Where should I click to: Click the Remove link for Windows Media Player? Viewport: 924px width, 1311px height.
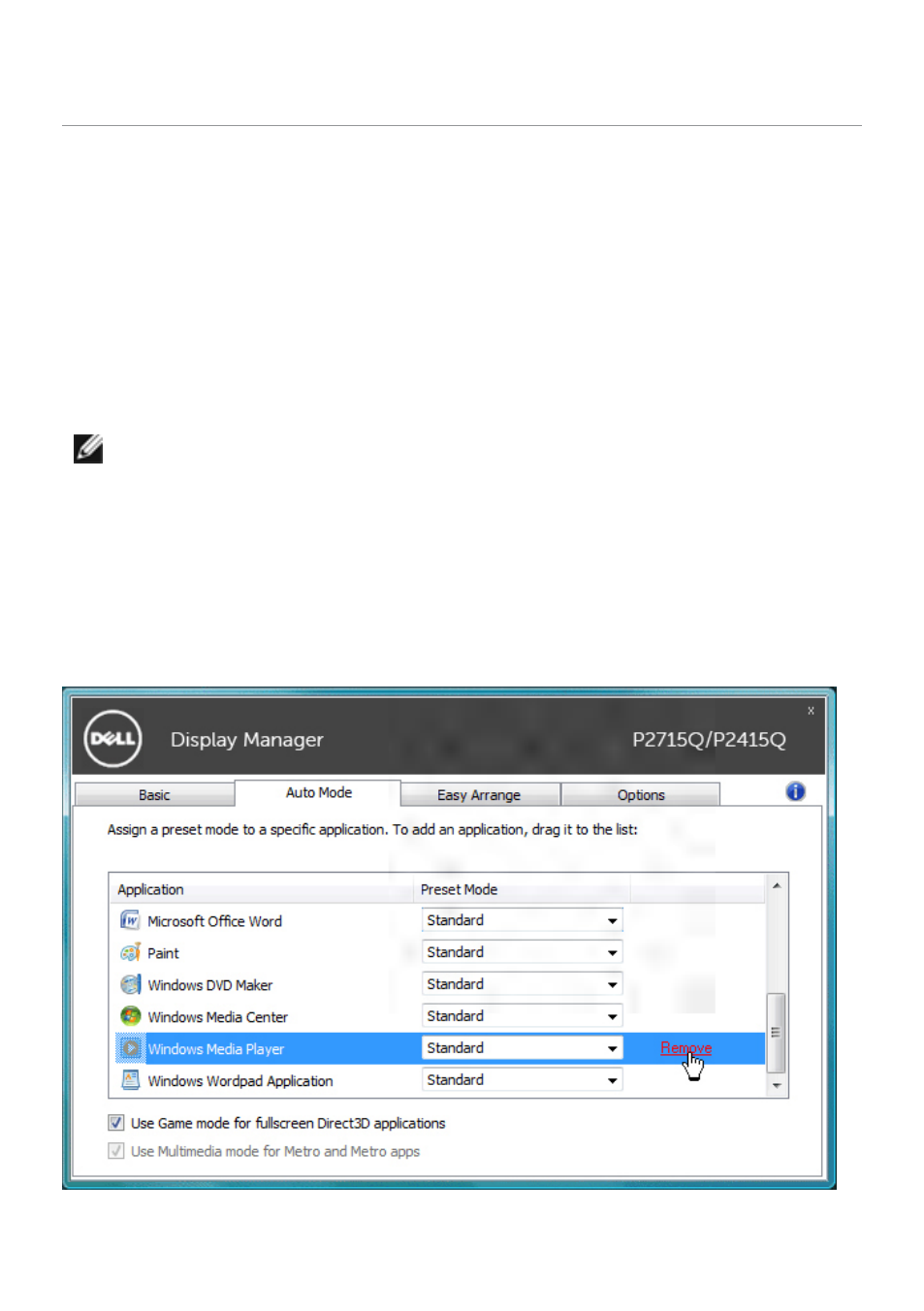click(685, 1048)
